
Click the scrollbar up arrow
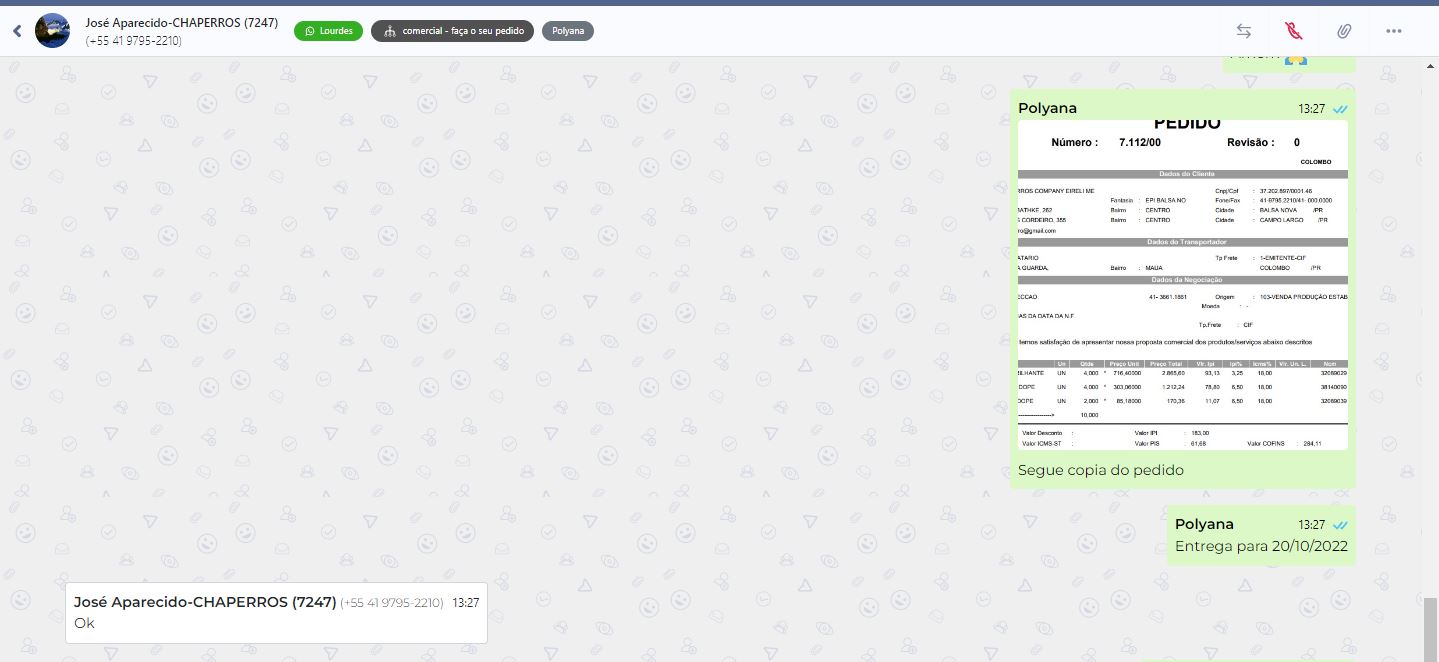[1430, 65]
